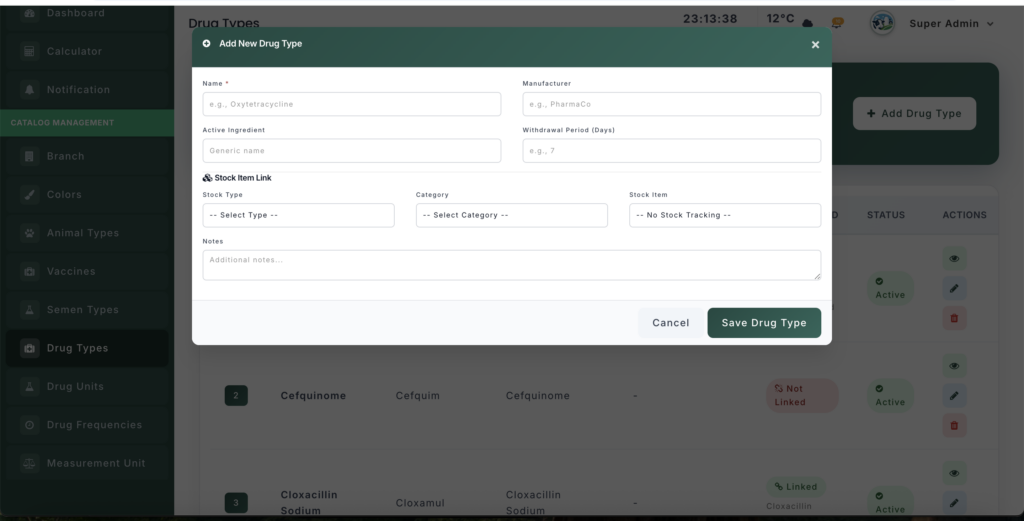Click the red trash icon for Cefquinome
The image size is (1024, 521).
coord(954,426)
